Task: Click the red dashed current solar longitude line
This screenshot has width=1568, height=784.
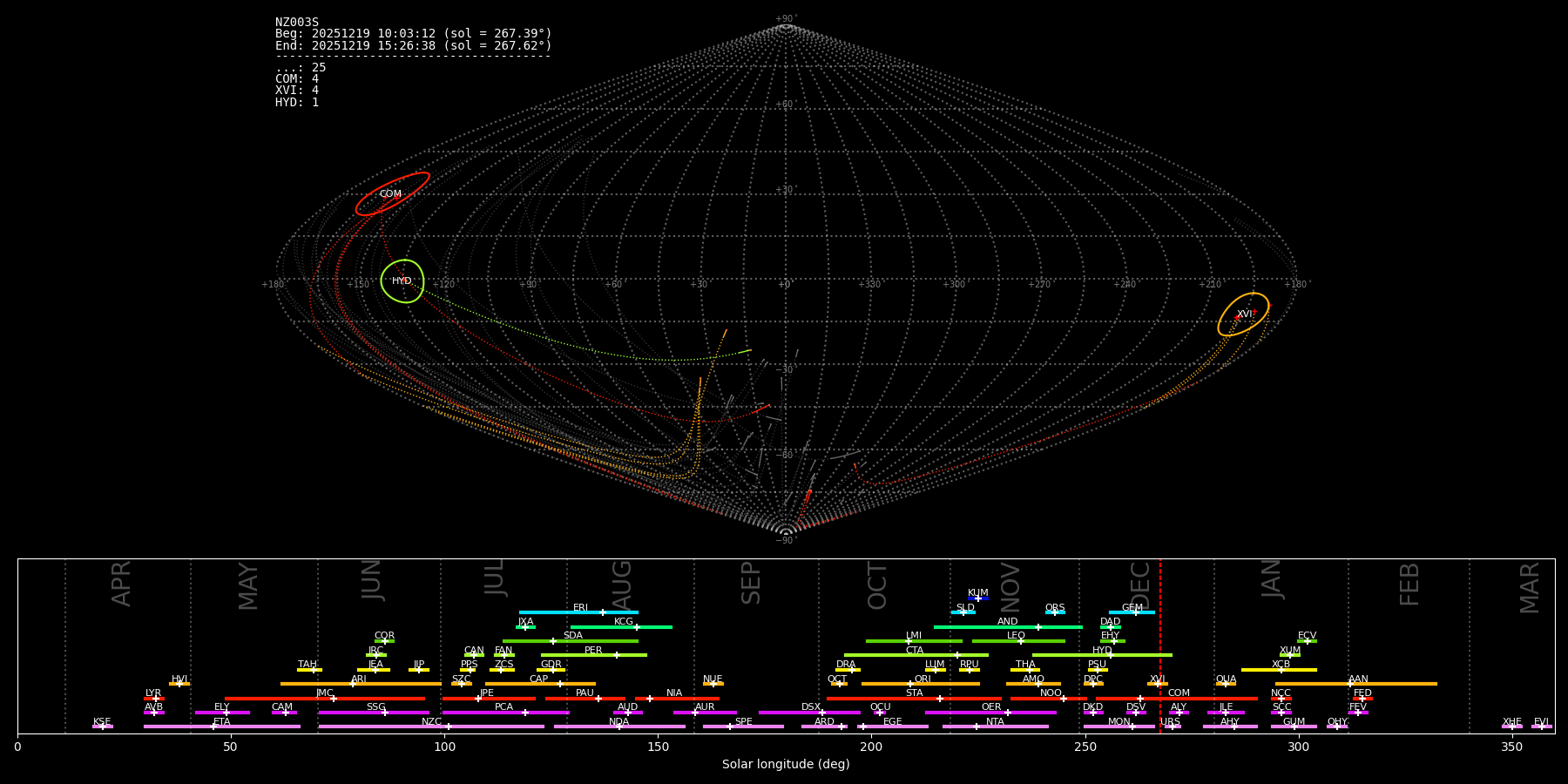Action: [x=1160, y=645]
